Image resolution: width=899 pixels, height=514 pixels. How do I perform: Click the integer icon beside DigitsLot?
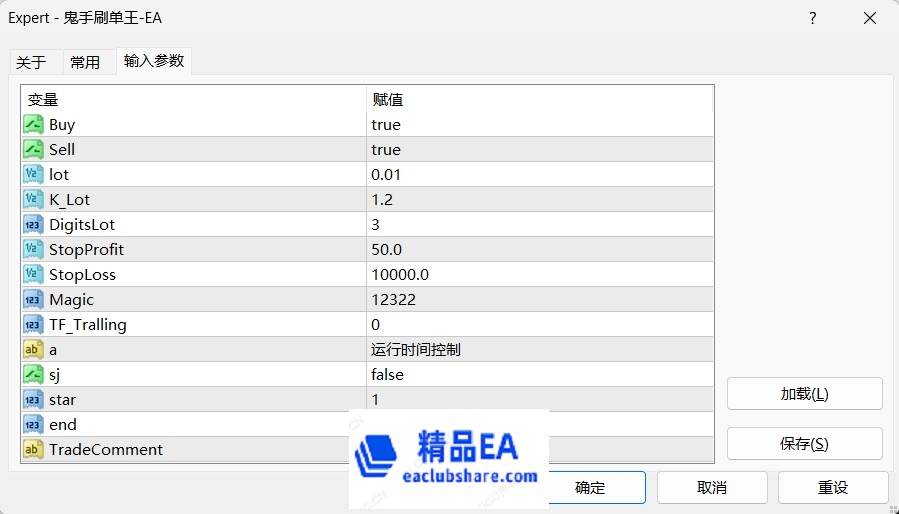[x=33, y=225]
